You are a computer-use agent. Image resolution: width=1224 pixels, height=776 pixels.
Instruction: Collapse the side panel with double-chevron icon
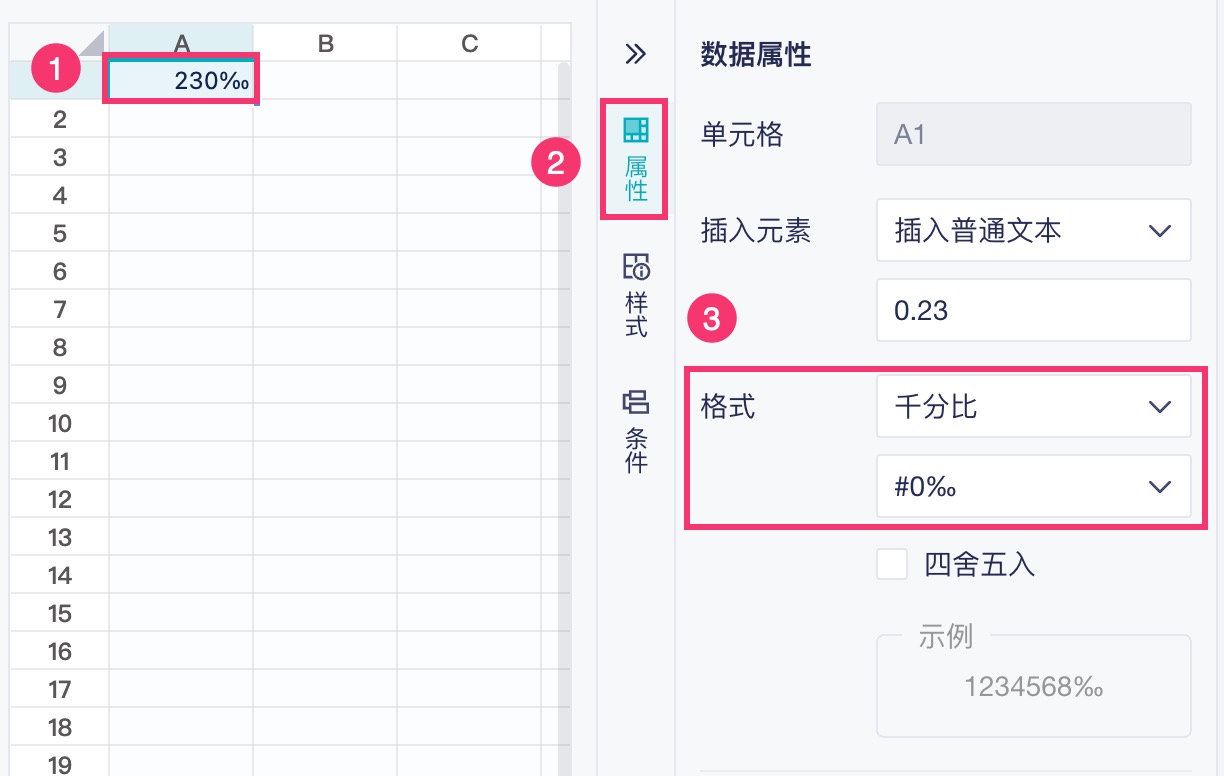[x=635, y=54]
